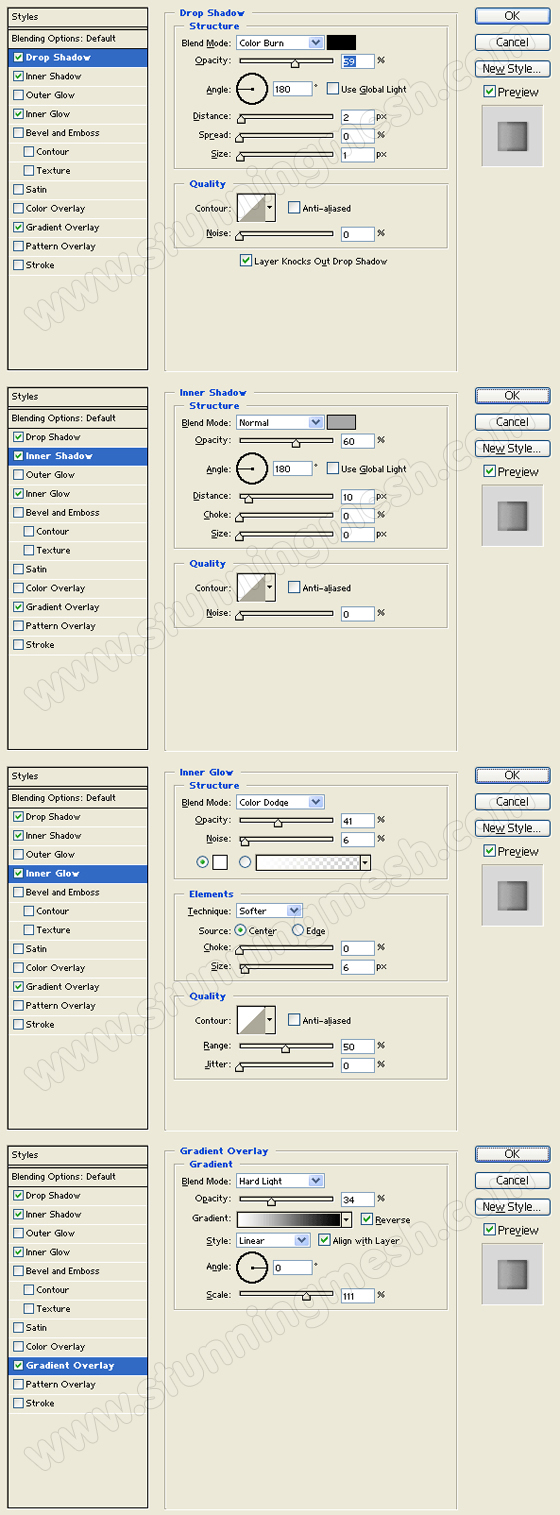Viewport: 560px width, 1515px height.
Task: Click the OK button in the Drop Shadow dialog
Action: point(512,16)
